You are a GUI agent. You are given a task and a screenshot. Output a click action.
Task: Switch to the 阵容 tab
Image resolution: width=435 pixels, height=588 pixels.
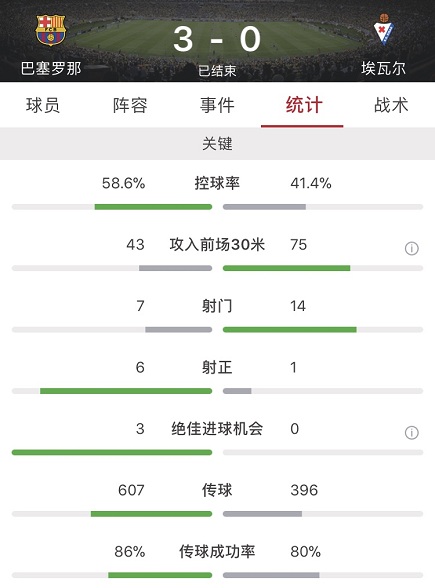[130, 105]
